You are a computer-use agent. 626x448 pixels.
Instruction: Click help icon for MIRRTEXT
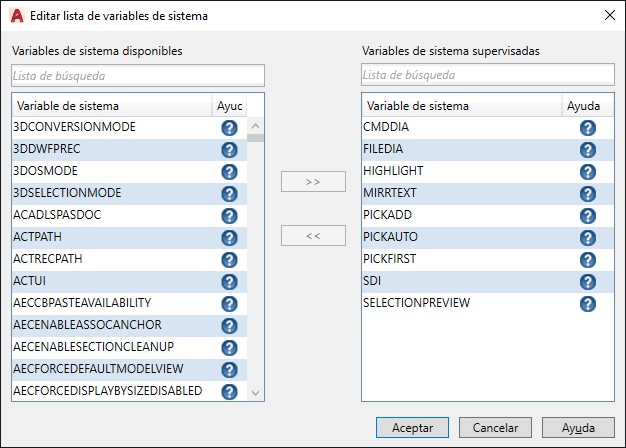(588, 194)
